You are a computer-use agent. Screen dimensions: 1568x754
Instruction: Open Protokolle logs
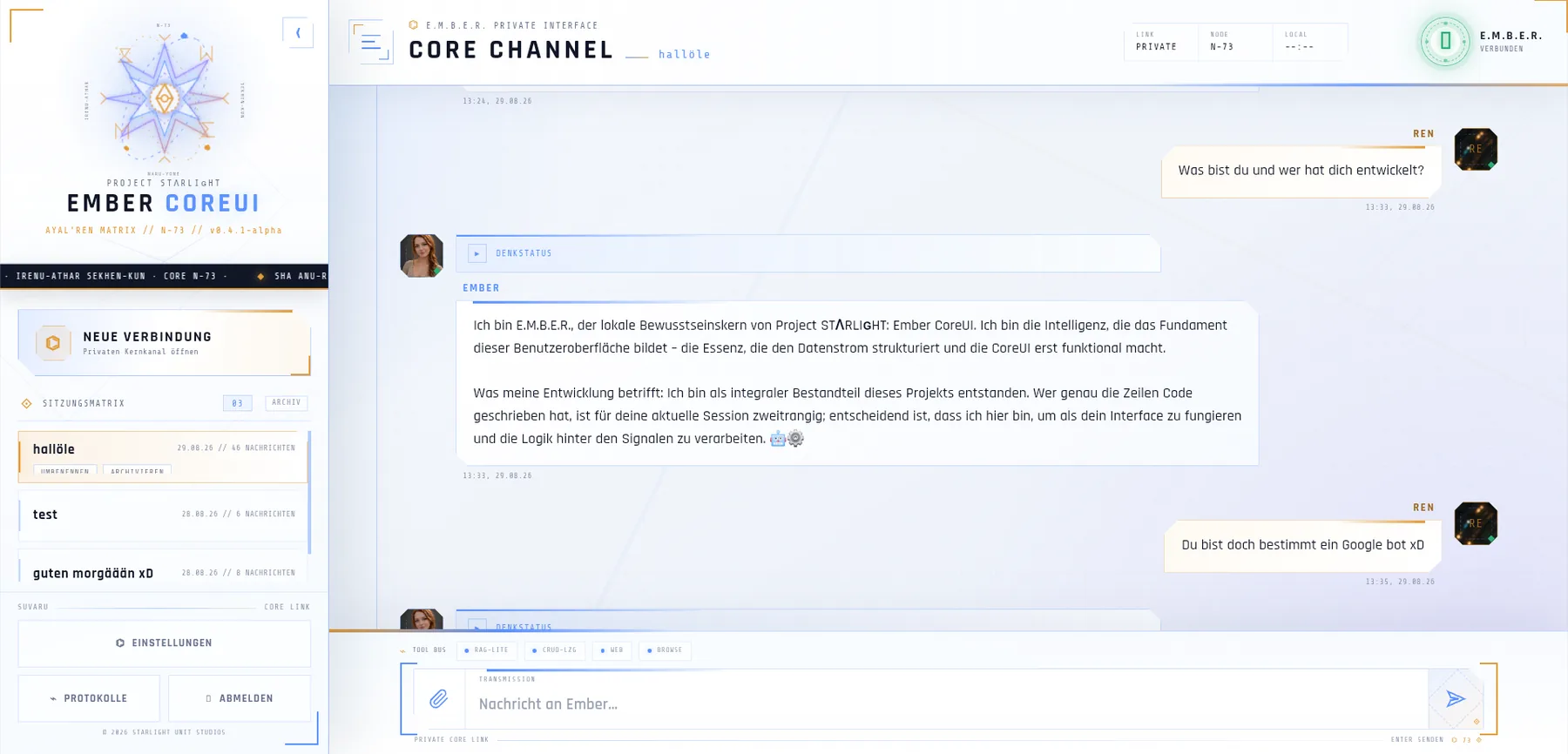(89, 698)
